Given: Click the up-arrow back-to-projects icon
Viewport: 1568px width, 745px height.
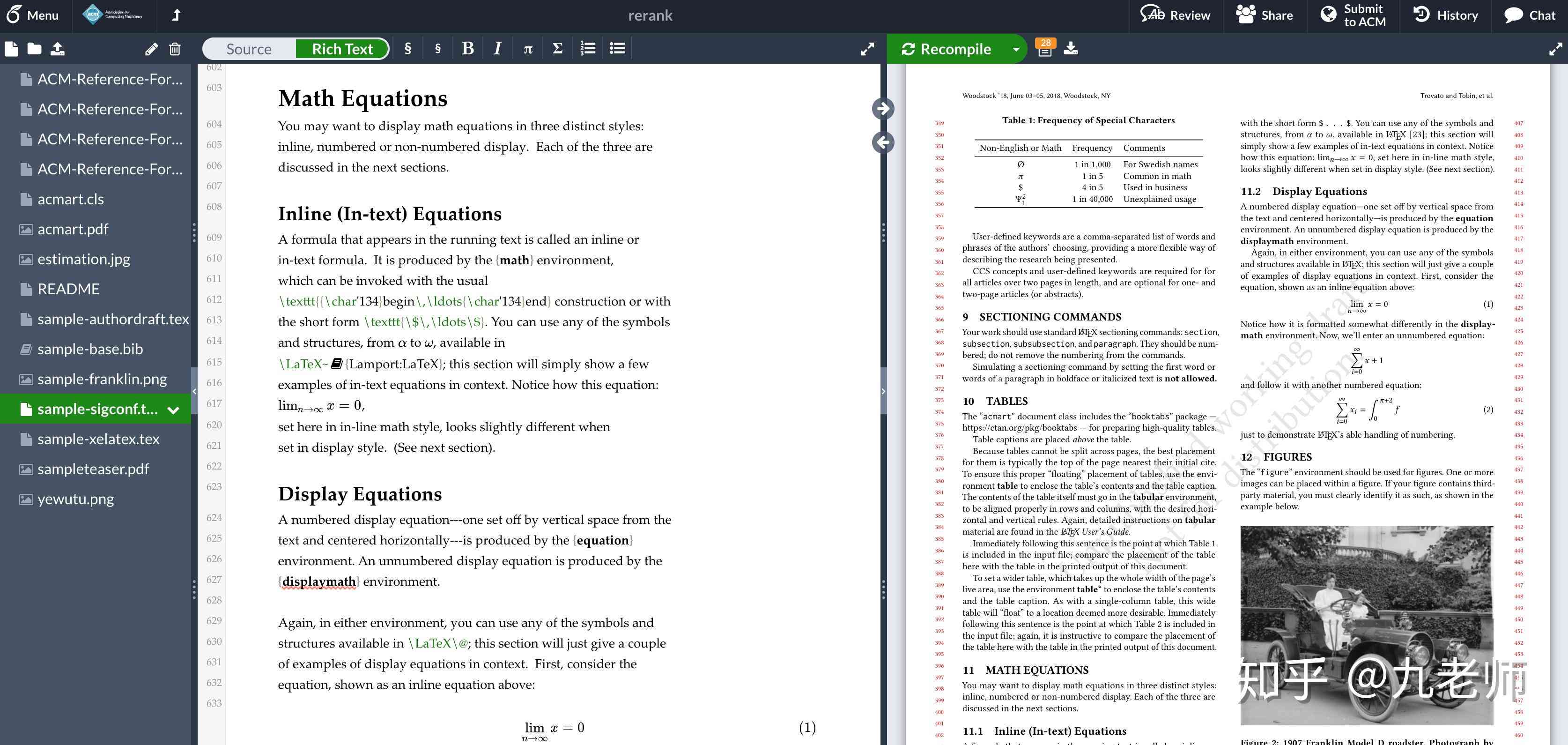Looking at the screenshot, I should coord(176,15).
